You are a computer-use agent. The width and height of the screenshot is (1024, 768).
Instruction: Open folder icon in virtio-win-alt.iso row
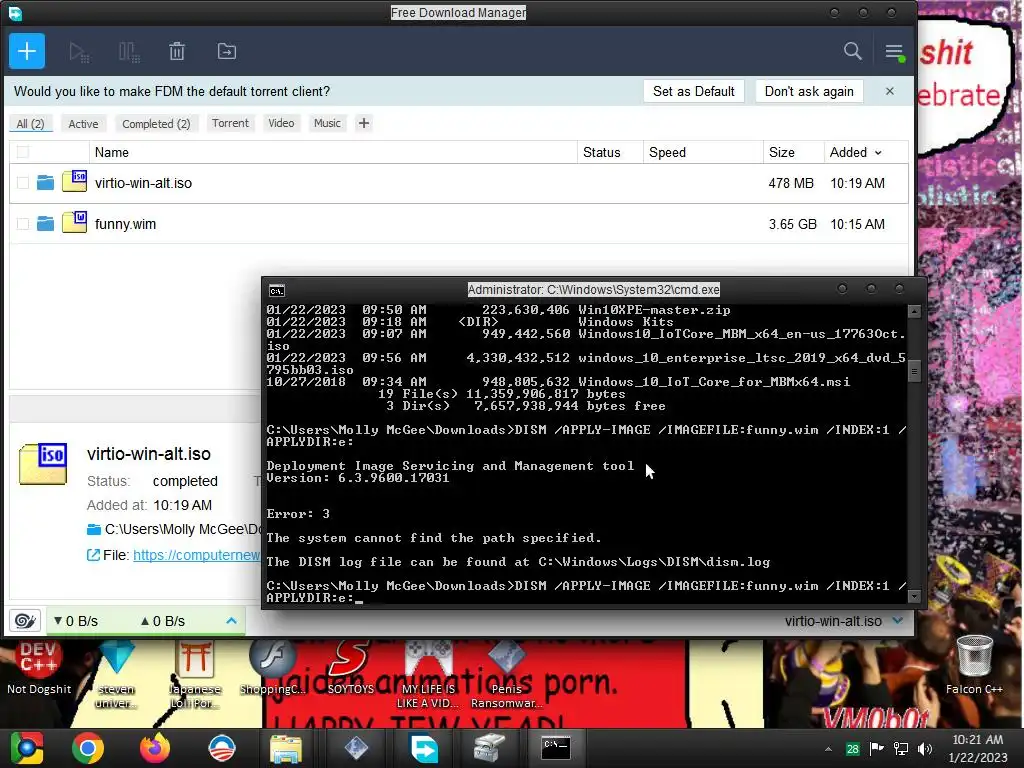(45, 183)
